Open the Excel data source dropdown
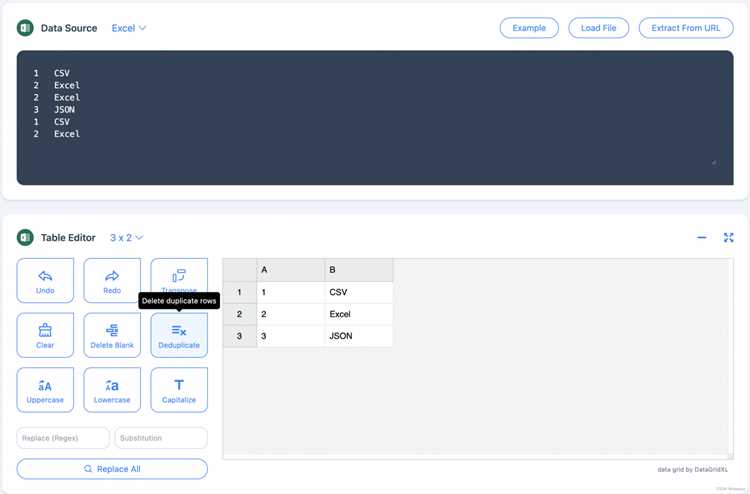Image resolution: width=750 pixels, height=494 pixels. pyautogui.click(x=128, y=28)
